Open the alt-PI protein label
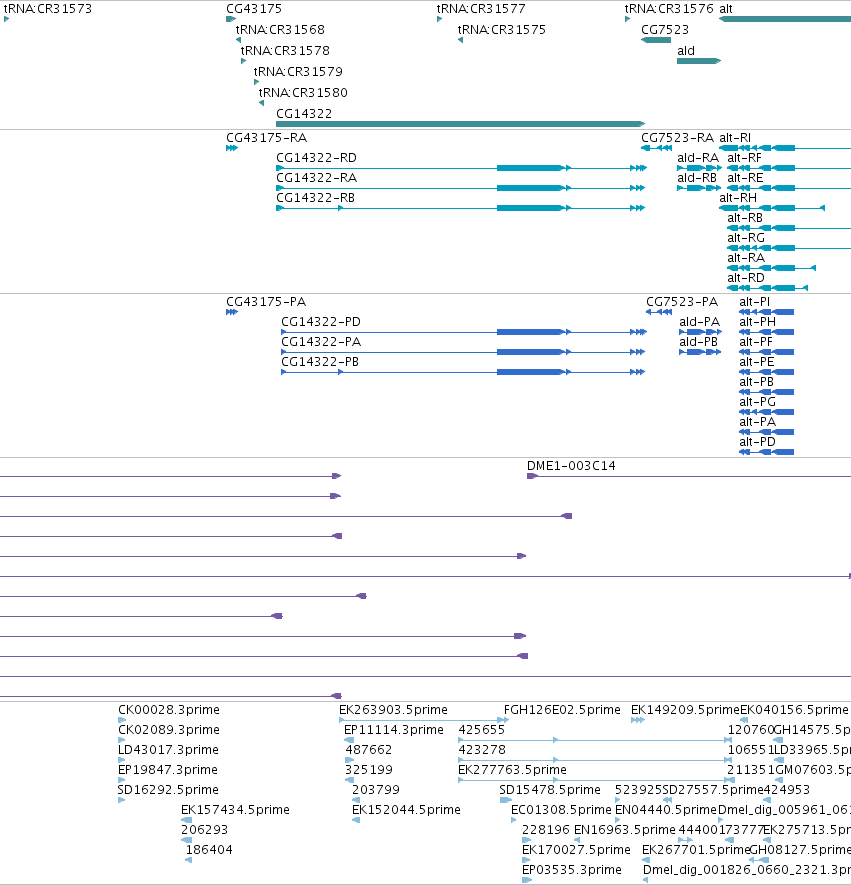 (755, 301)
